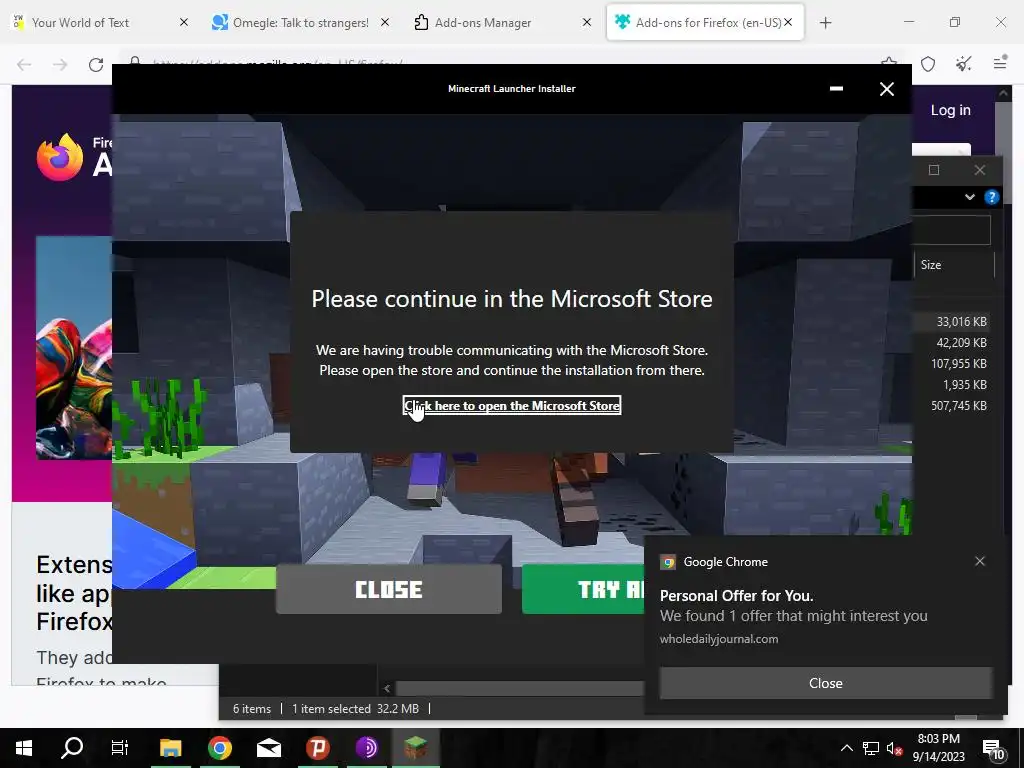Open File Explorer from the taskbar
The height and width of the screenshot is (768, 1024).
170,748
